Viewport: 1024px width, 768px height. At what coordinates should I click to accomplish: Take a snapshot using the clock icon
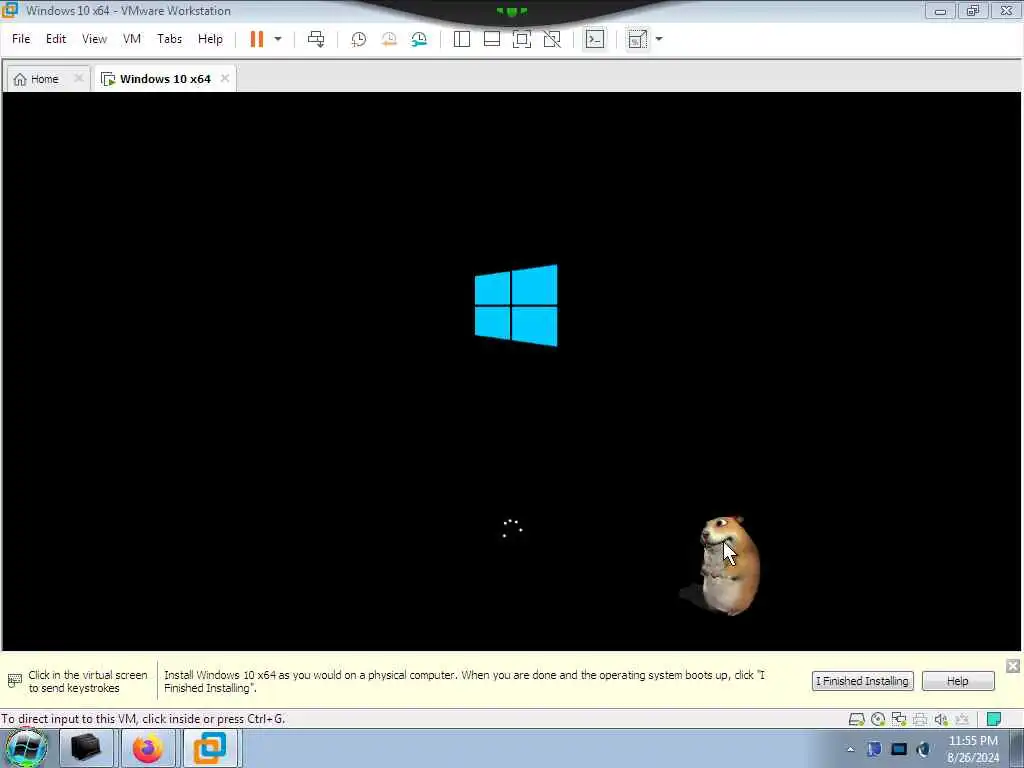point(359,39)
